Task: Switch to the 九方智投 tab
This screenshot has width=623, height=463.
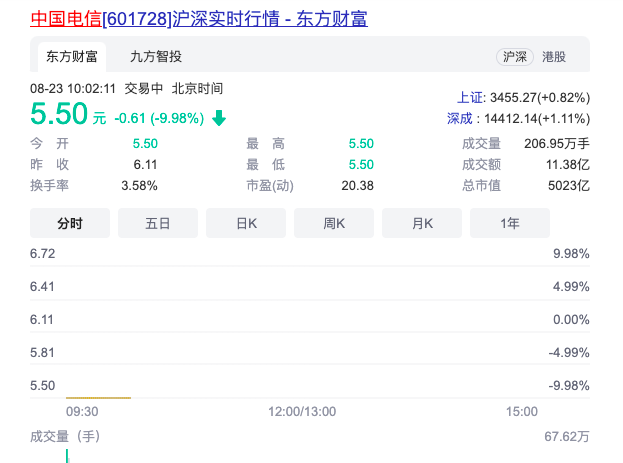Action: [156, 57]
